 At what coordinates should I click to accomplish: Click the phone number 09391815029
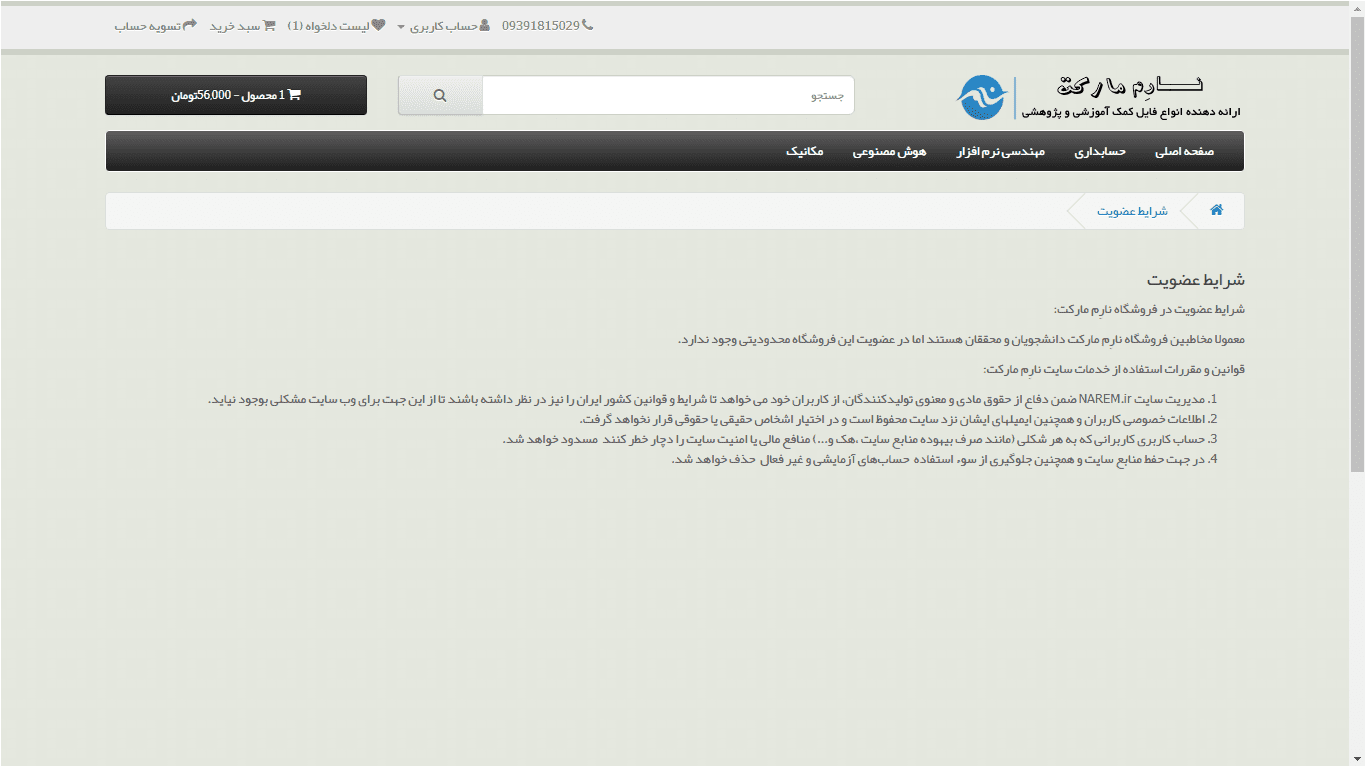(x=540, y=26)
